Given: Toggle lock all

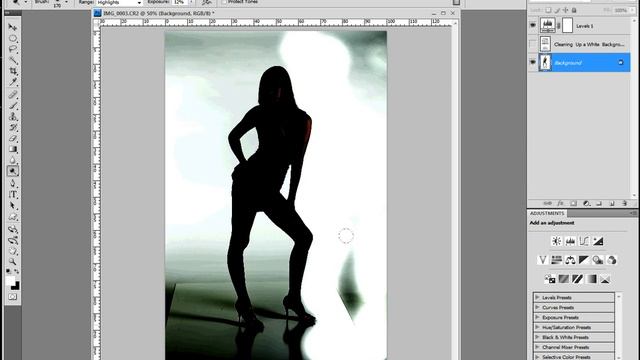Looking at the screenshot, I should [x=574, y=10].
